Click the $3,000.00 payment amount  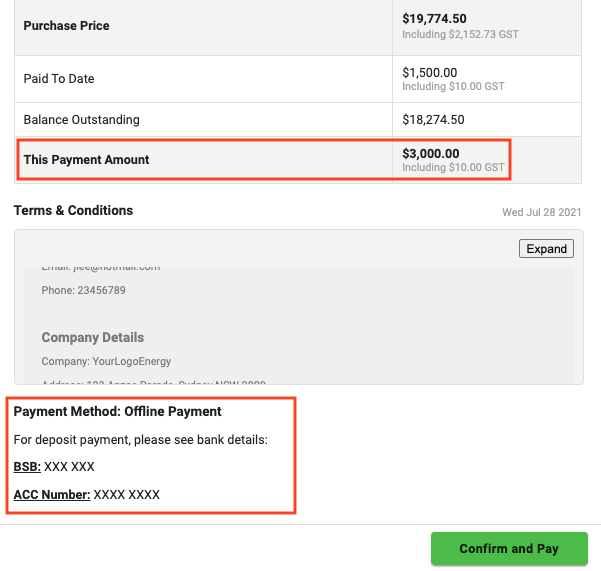[430, 153]
